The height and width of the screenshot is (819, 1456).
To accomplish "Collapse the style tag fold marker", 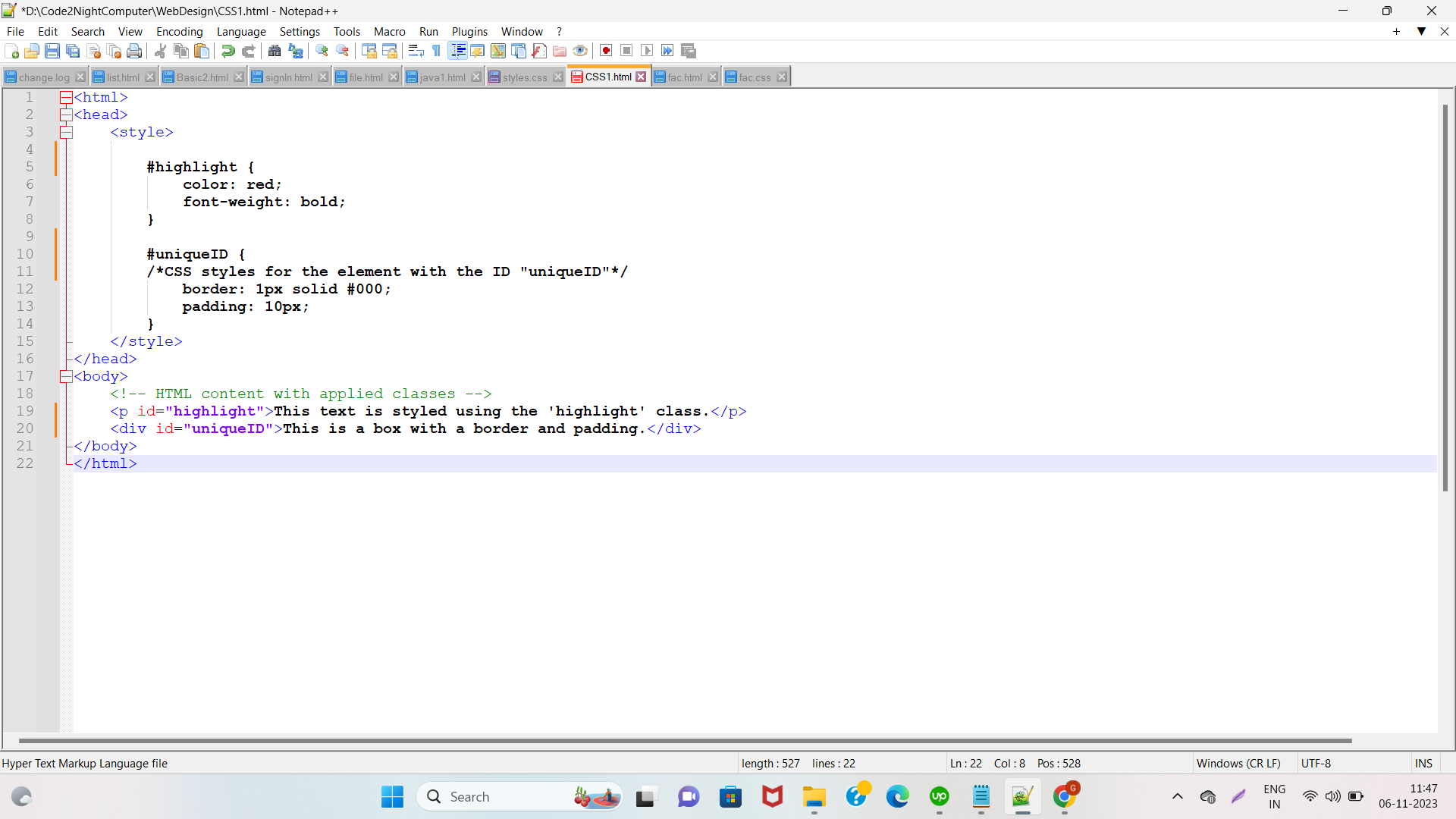I will 66,132.
